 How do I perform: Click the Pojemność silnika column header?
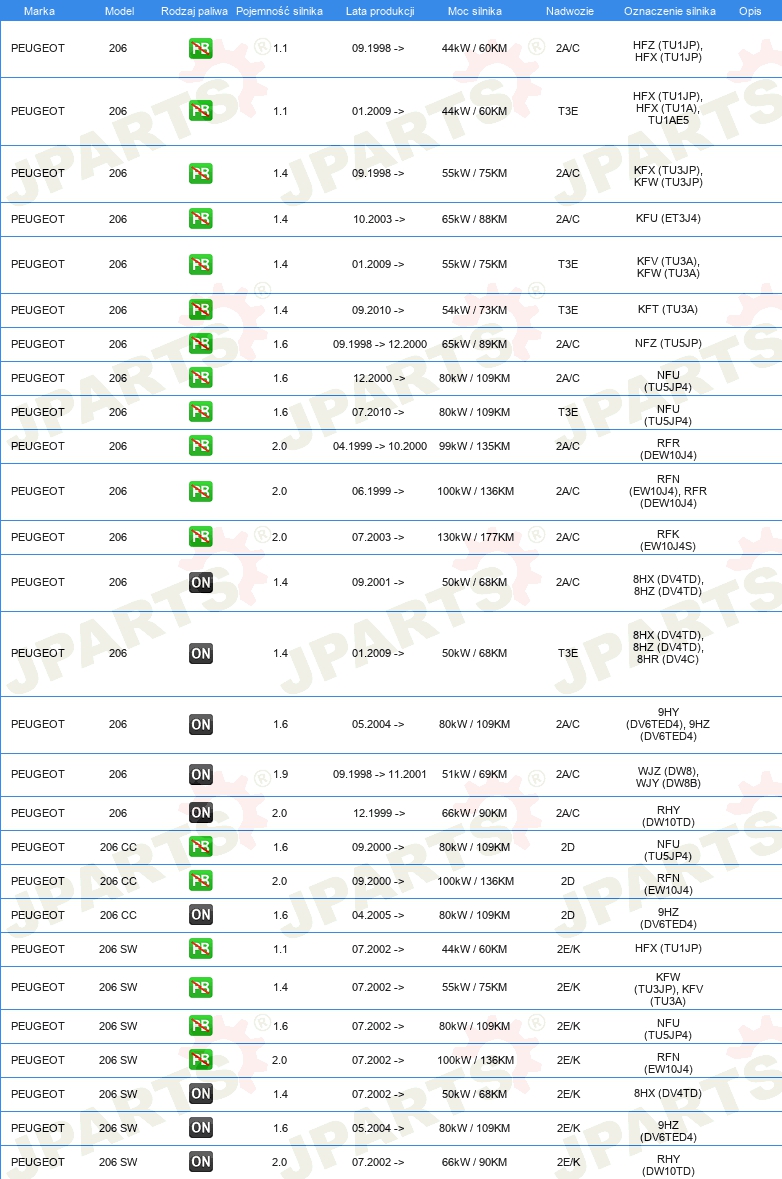(x=280, y=11)
